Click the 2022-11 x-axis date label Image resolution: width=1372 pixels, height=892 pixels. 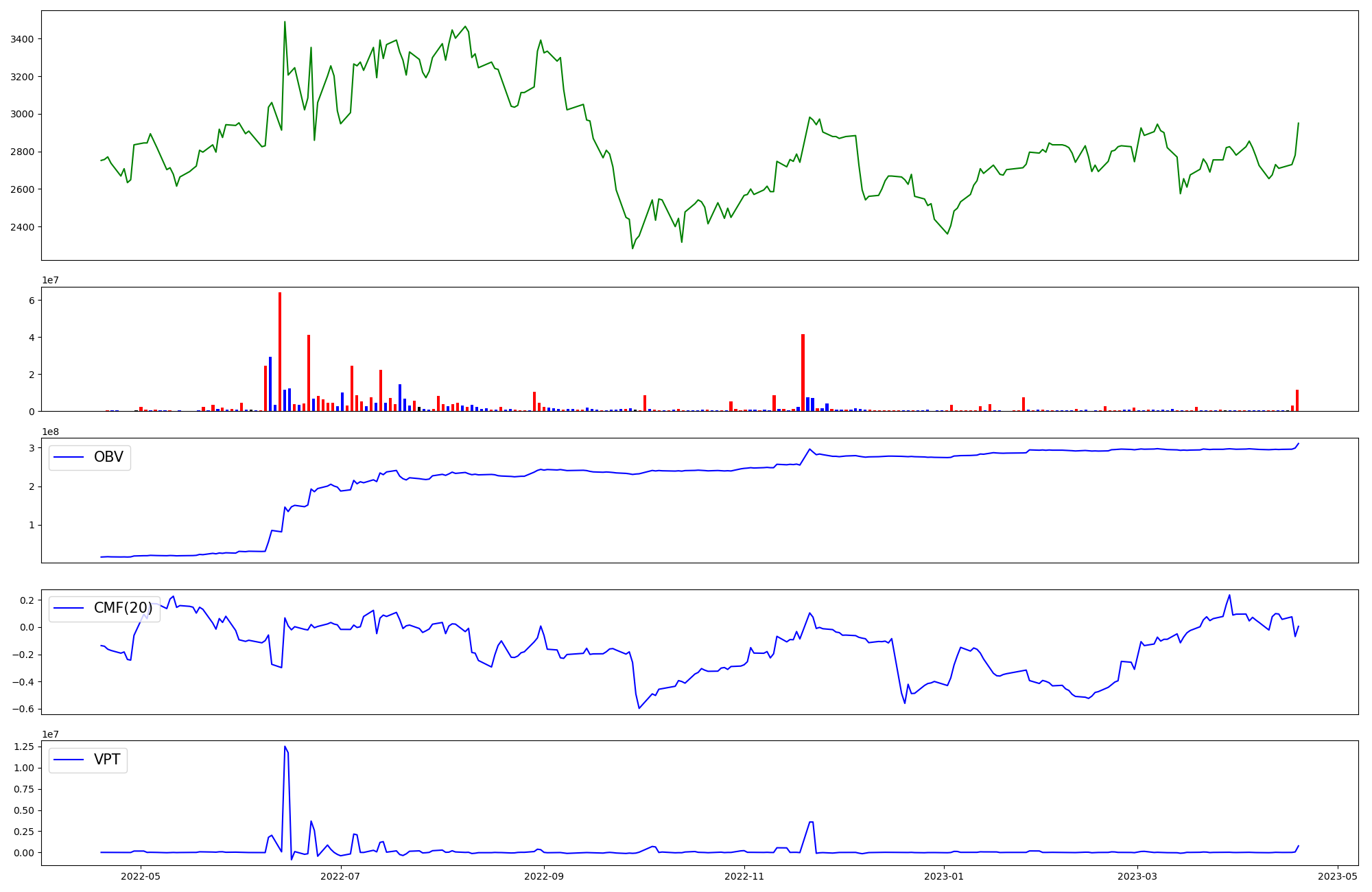(x=744, y=876)
